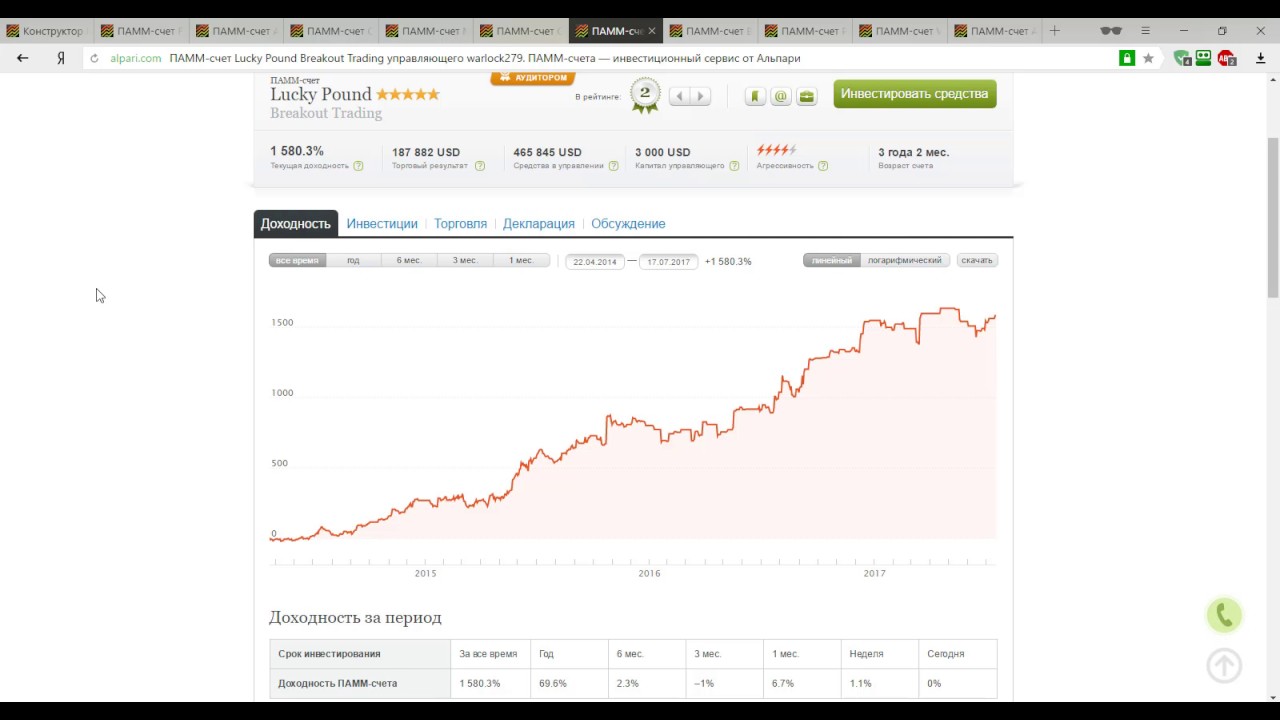Viewport: 1280px width, 720px height.
Task: Bookmark the page with star icon
Action: tap(1148, 58)
